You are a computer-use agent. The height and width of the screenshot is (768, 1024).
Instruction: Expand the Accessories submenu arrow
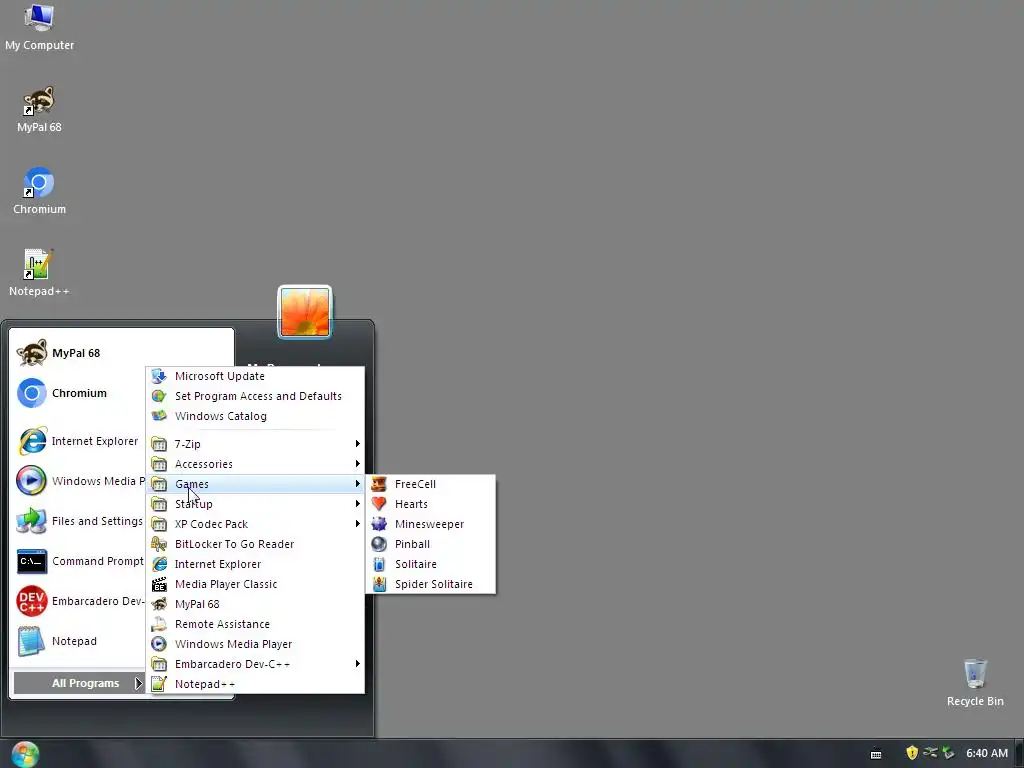click(357, 464)
